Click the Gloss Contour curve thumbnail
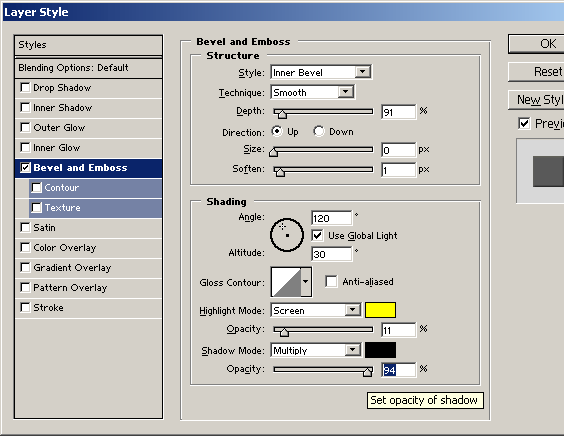 click(x=286, y=282)
